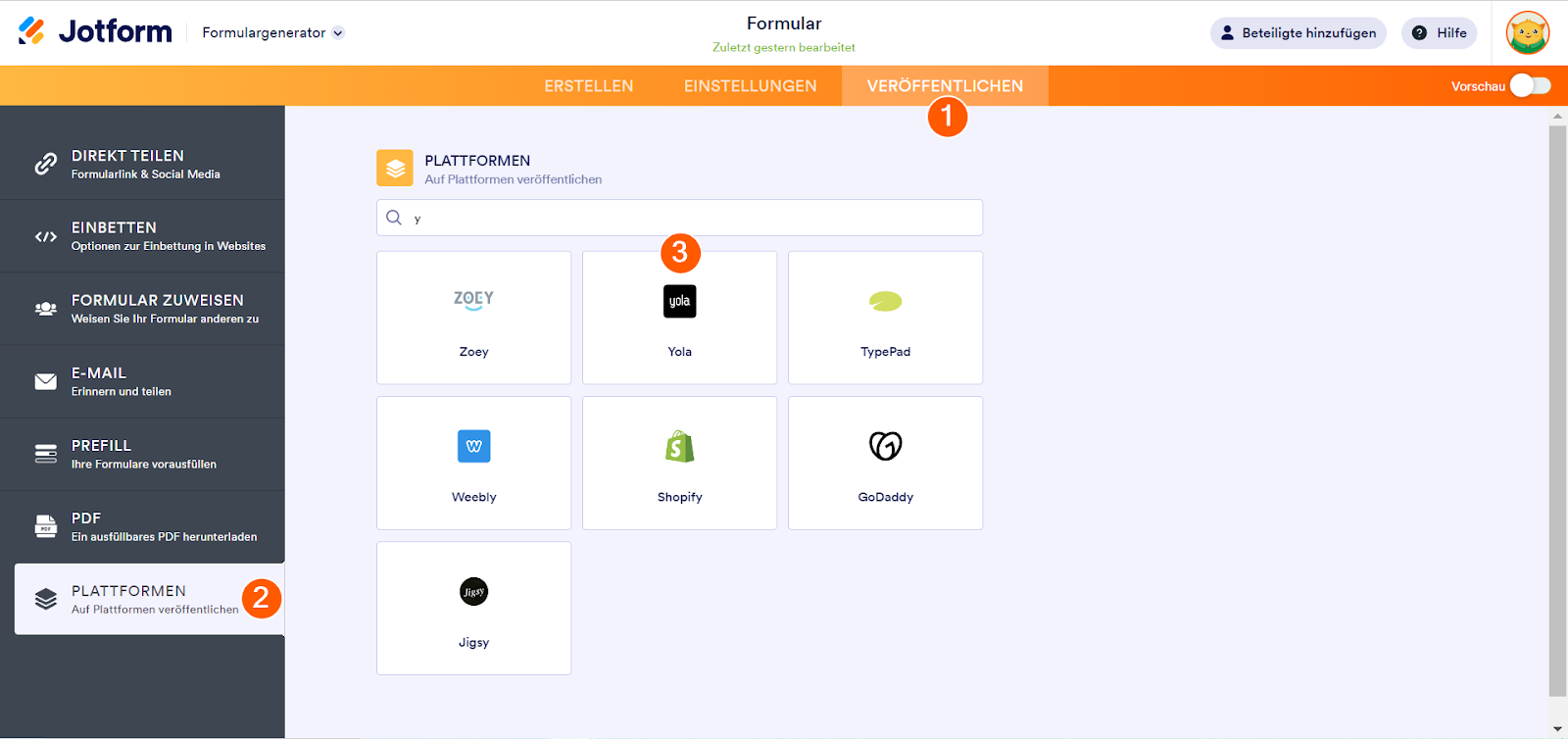The height and width of the screenshot is (739, 1568).
Task: Open the Einbetten options section
Action: coord(142,236)
